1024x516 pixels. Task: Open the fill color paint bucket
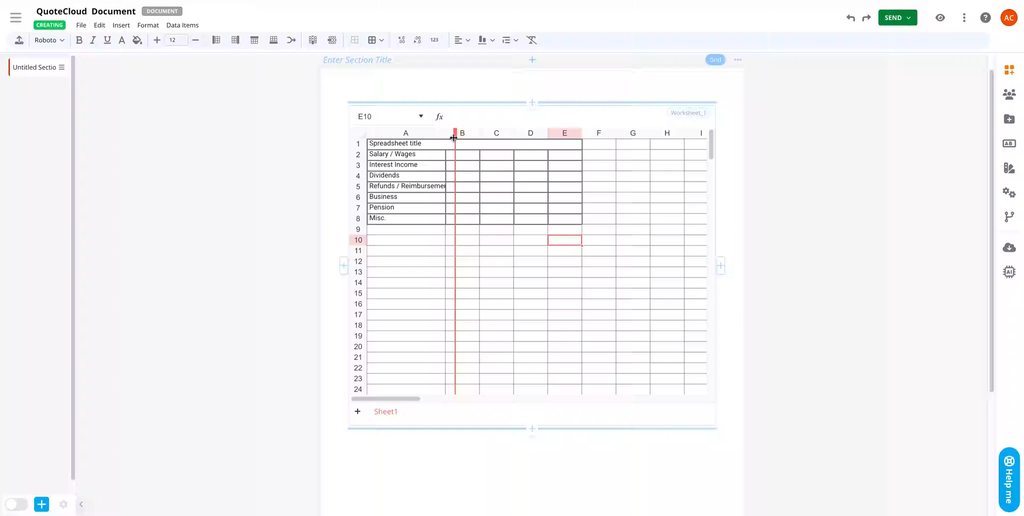coord(137,40)
